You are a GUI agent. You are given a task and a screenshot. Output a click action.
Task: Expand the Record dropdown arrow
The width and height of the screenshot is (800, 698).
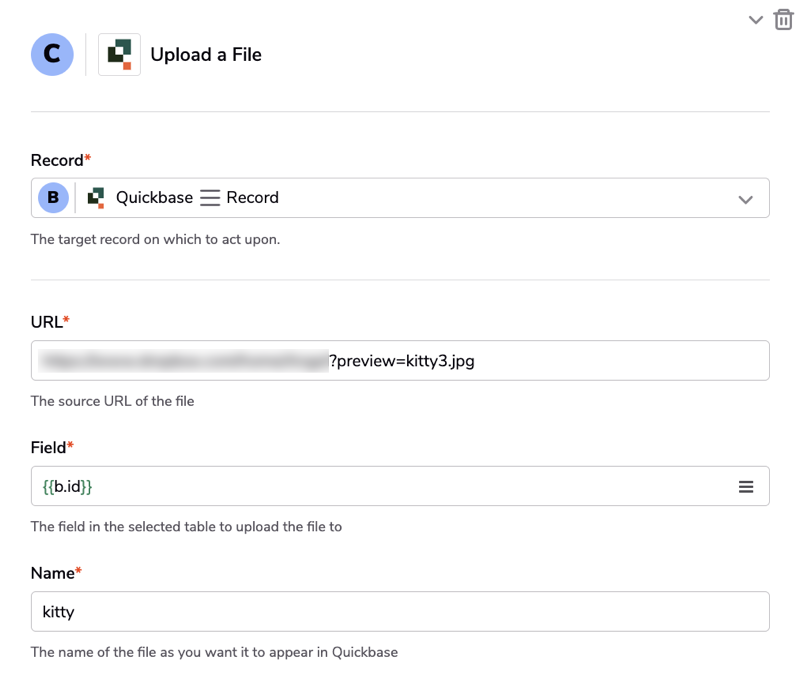click(x=745, y=199)
